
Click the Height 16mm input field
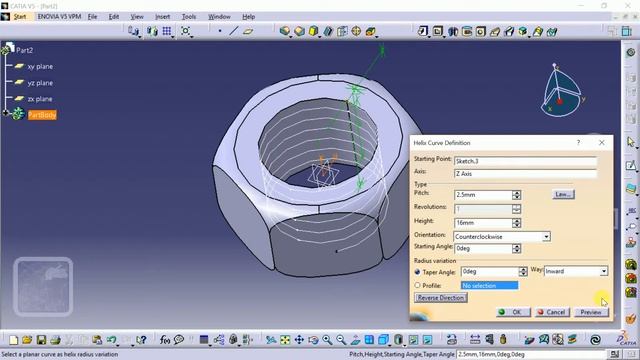click(x=483, y=223)
